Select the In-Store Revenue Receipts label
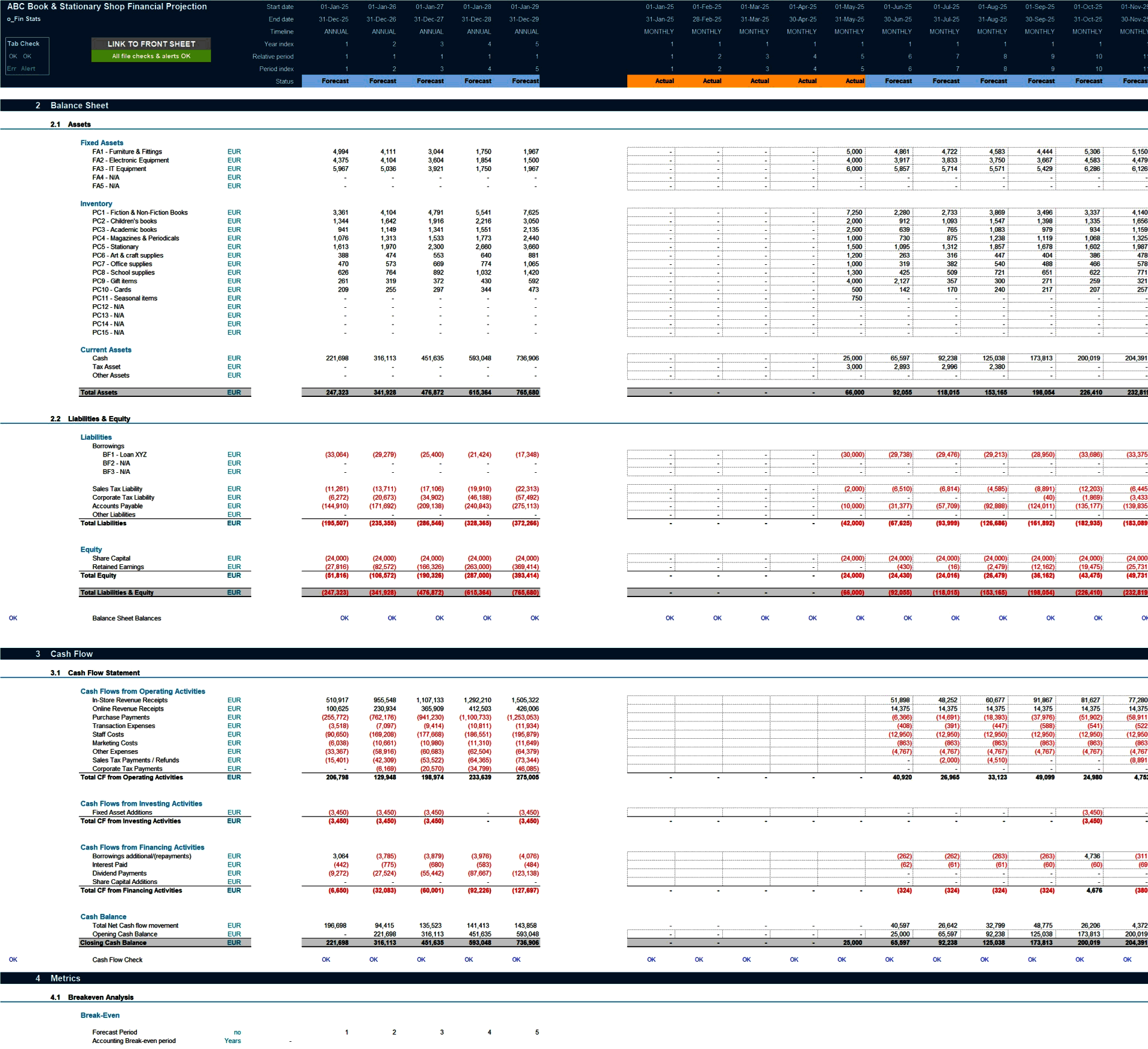 tap(130, 701)
